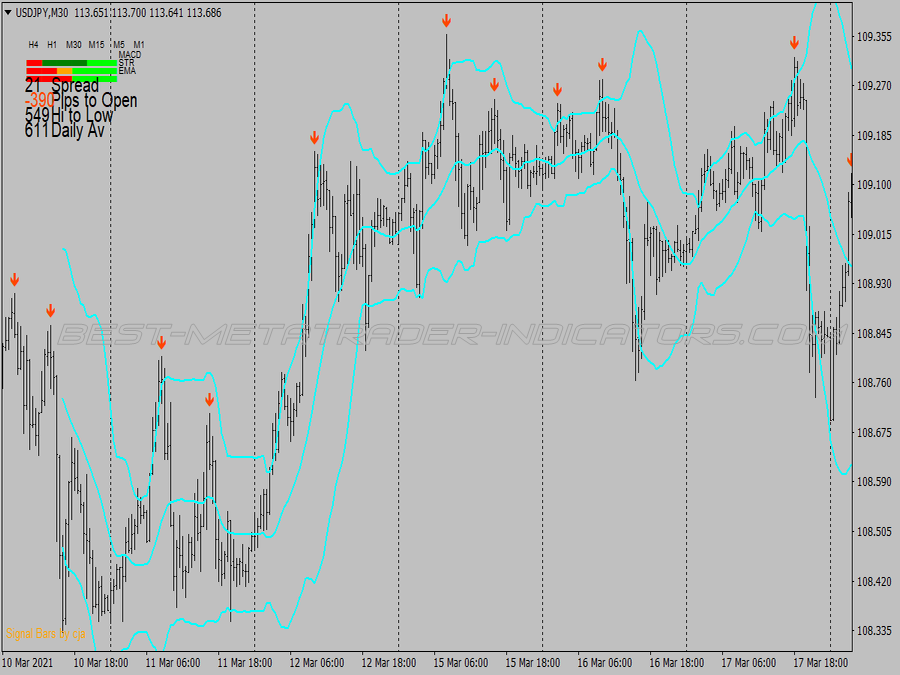
Task: Click the dark green segment of the MACD bar
Action: (65, 63)
